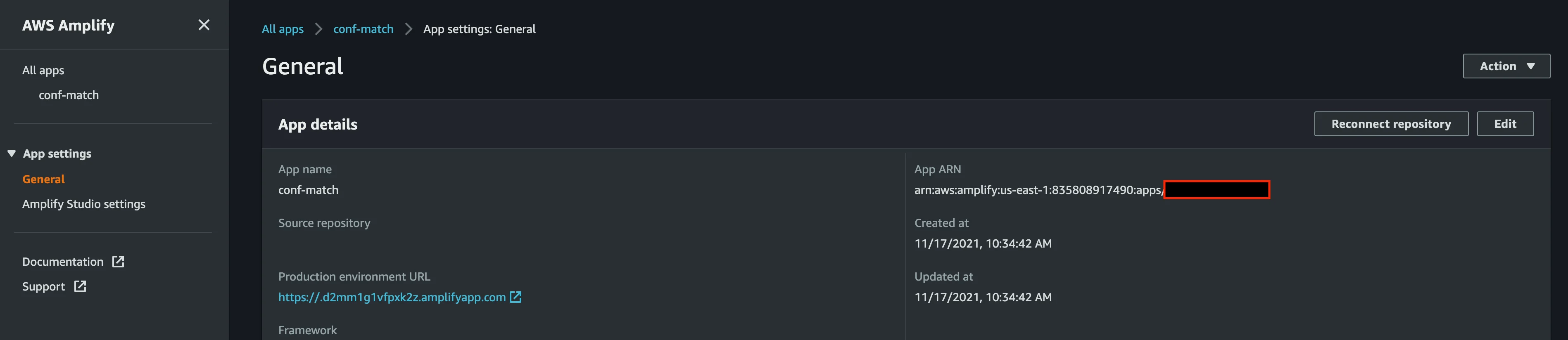This screenshot has width=1568, height=340.
Task: Open the amplifyapp.com production URL
Action: [x=392, y=297]
